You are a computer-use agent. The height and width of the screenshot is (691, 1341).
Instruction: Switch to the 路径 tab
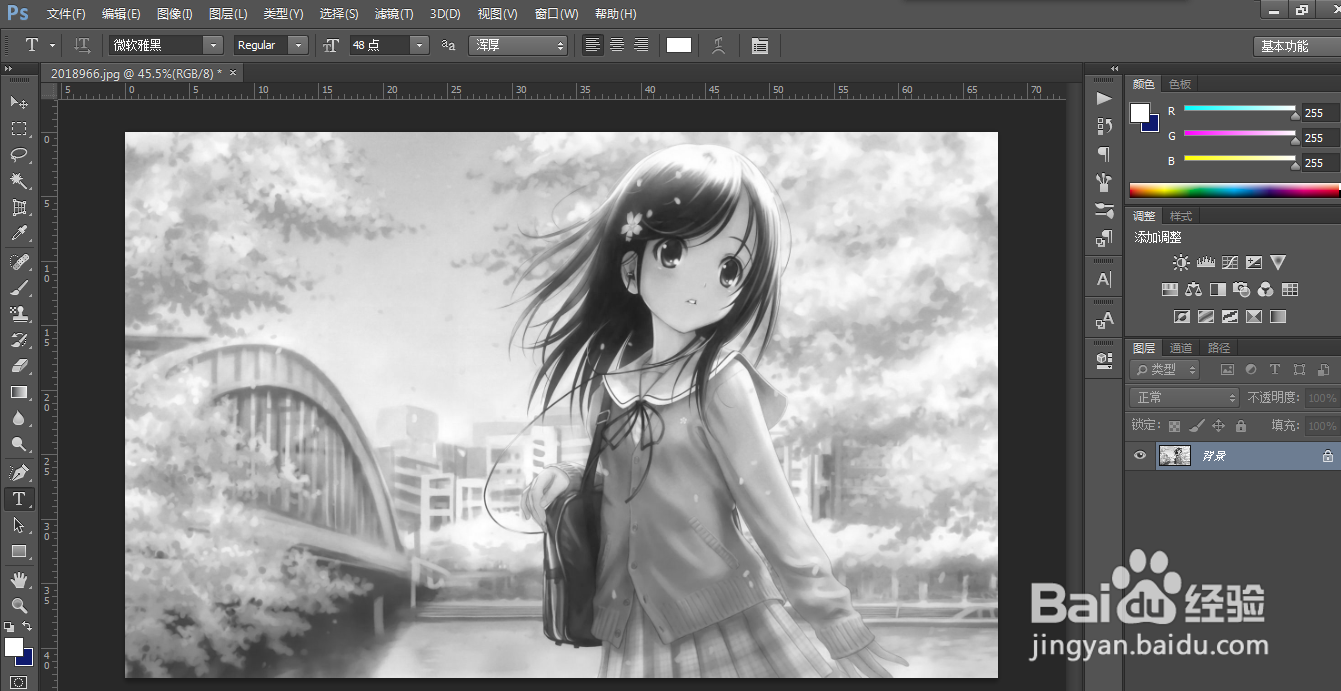click(1219, 348)
